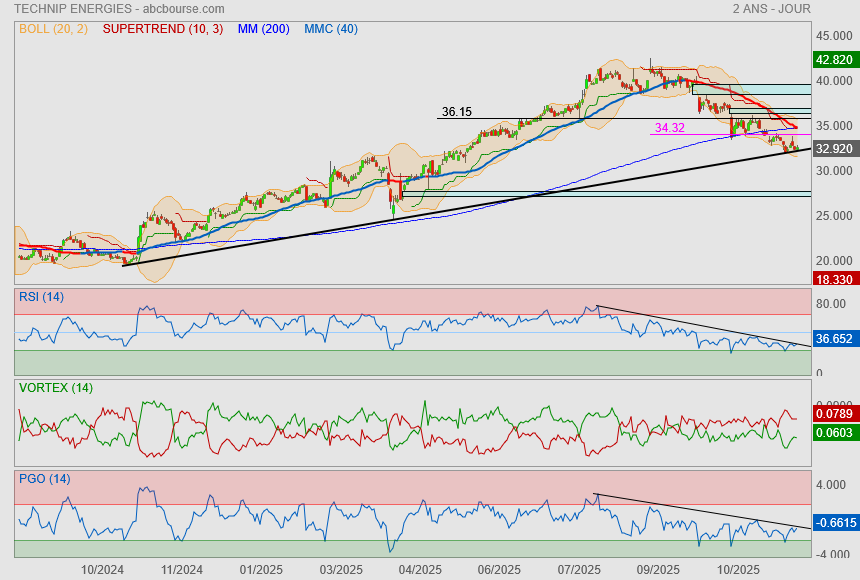Click the 10/2025 date on time axis

point(738,570)
